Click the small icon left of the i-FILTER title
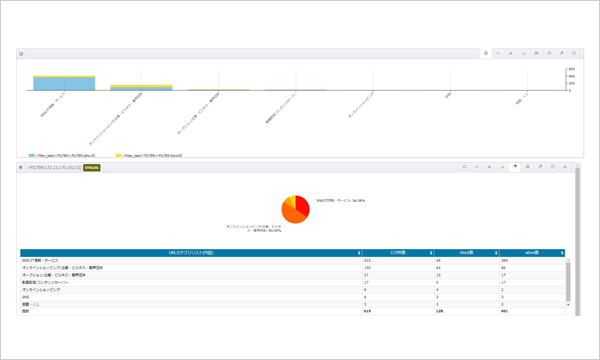Viewport: 600px width, 360px height. pos(21,168)
